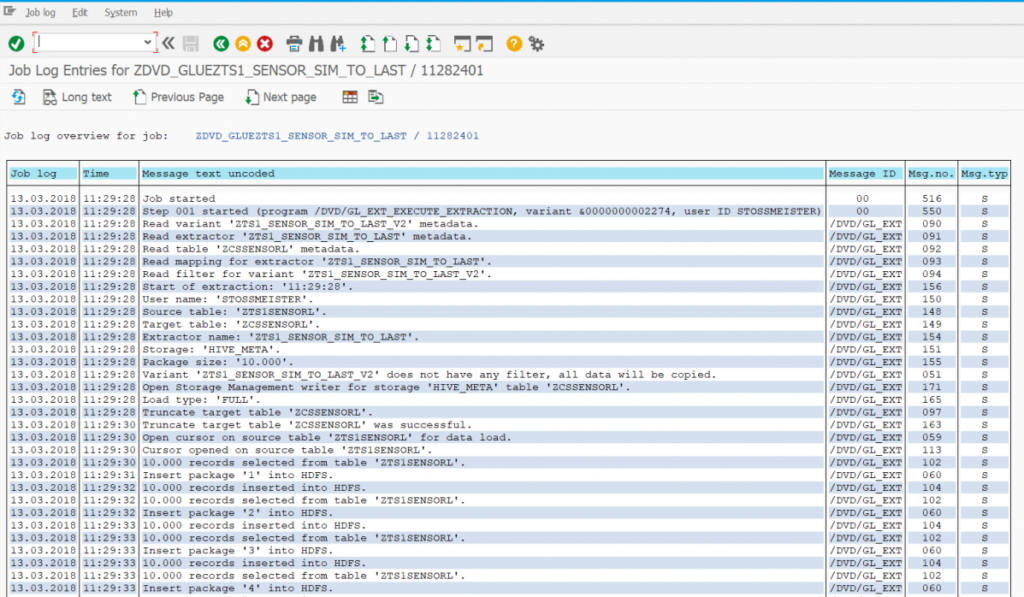
Task: Select the 'Step 001 started' log message
Action: click(481, 211)
